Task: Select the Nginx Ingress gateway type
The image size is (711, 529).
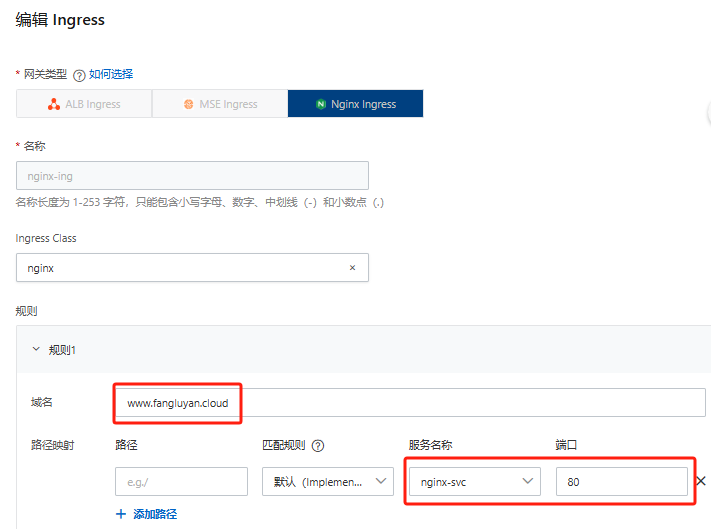Action: coord(356,104)
